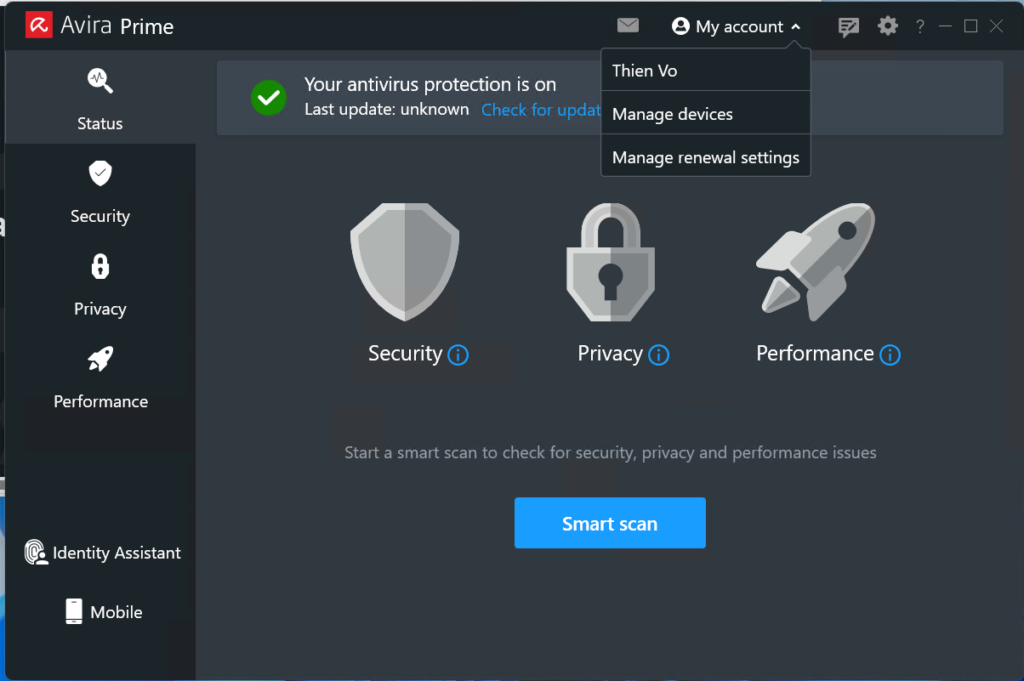Open Manage renewal settings menu entry
The width and height of the screenshot is (1024, 681).
pos(705,157)
